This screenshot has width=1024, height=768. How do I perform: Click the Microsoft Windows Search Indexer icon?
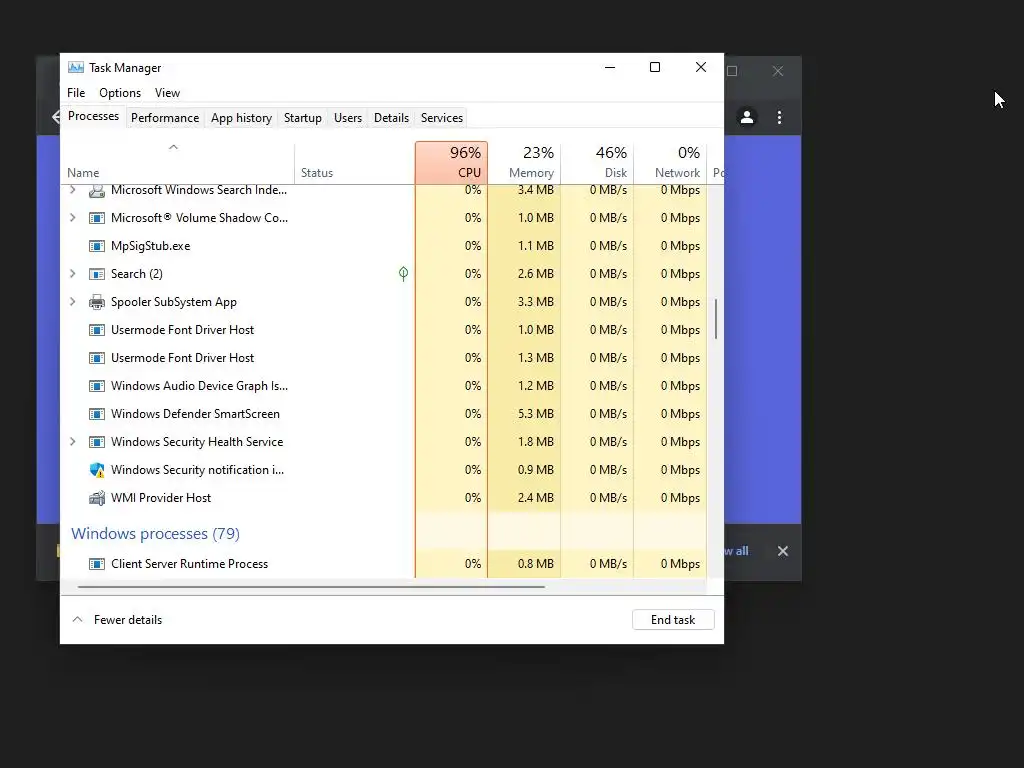[97, 191]
